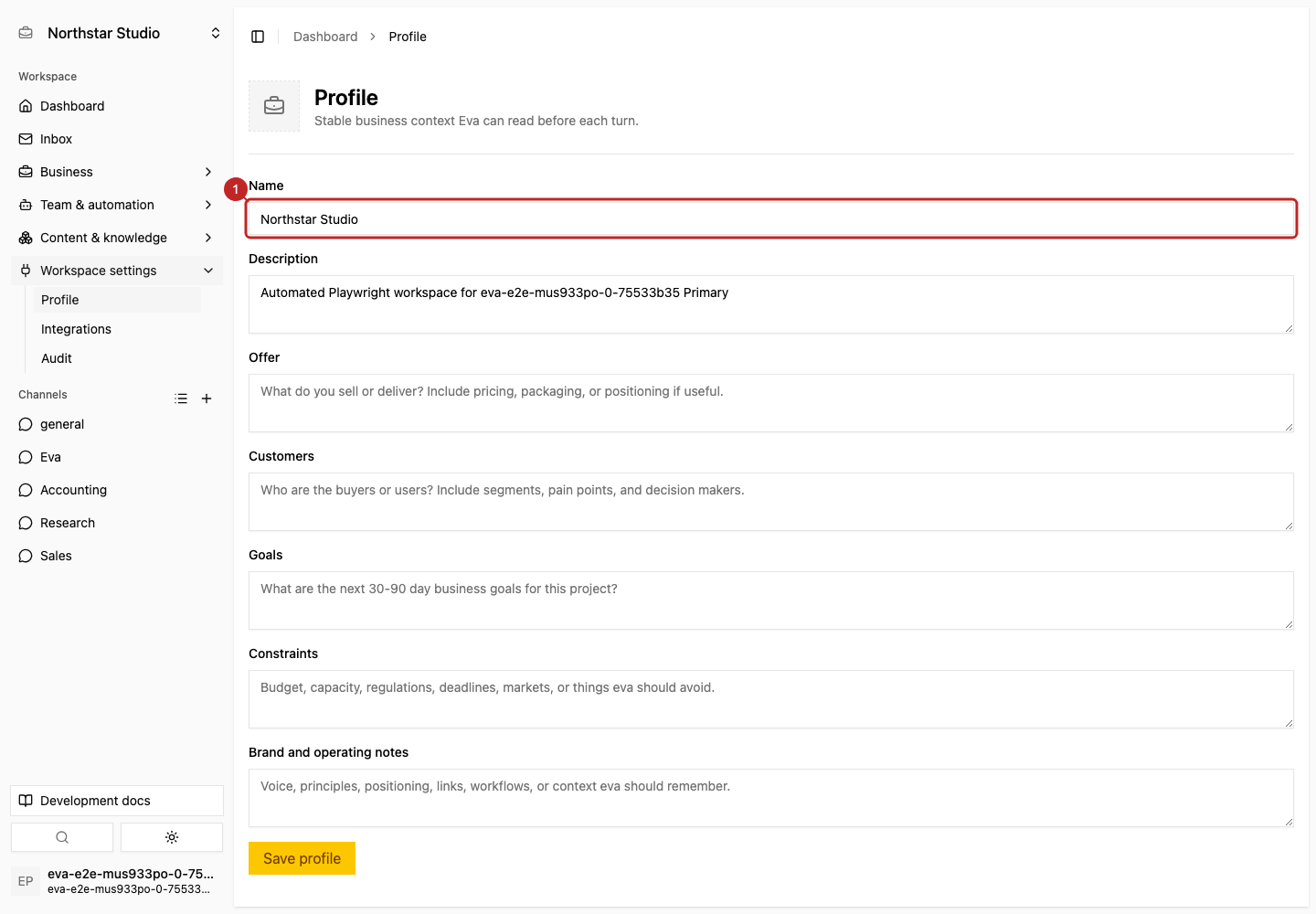Click into the Offer text area
This screenshot has width=1316, height=914.
771,403
